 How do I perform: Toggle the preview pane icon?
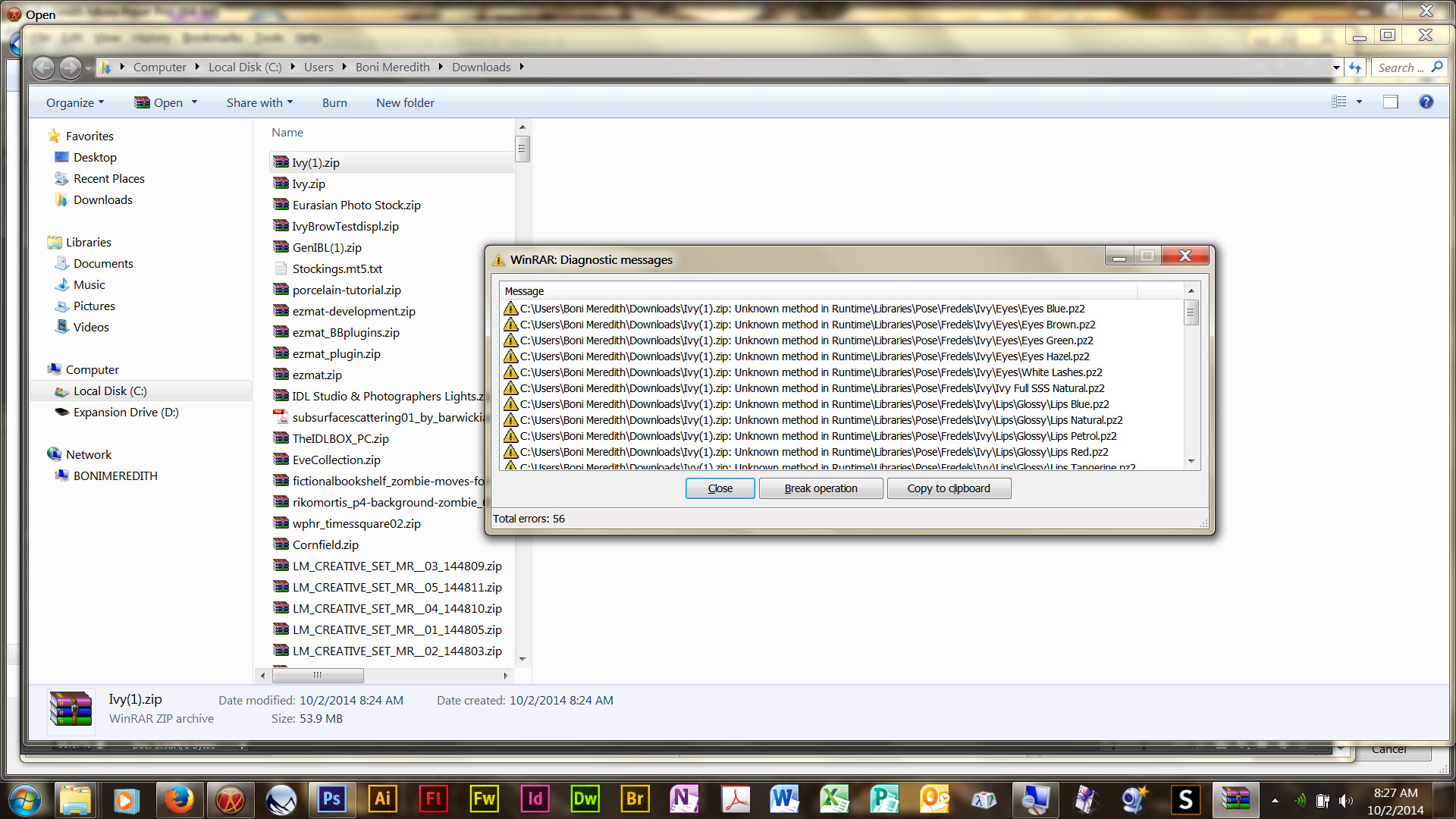pyautogui.click(x=1390, y=102)
